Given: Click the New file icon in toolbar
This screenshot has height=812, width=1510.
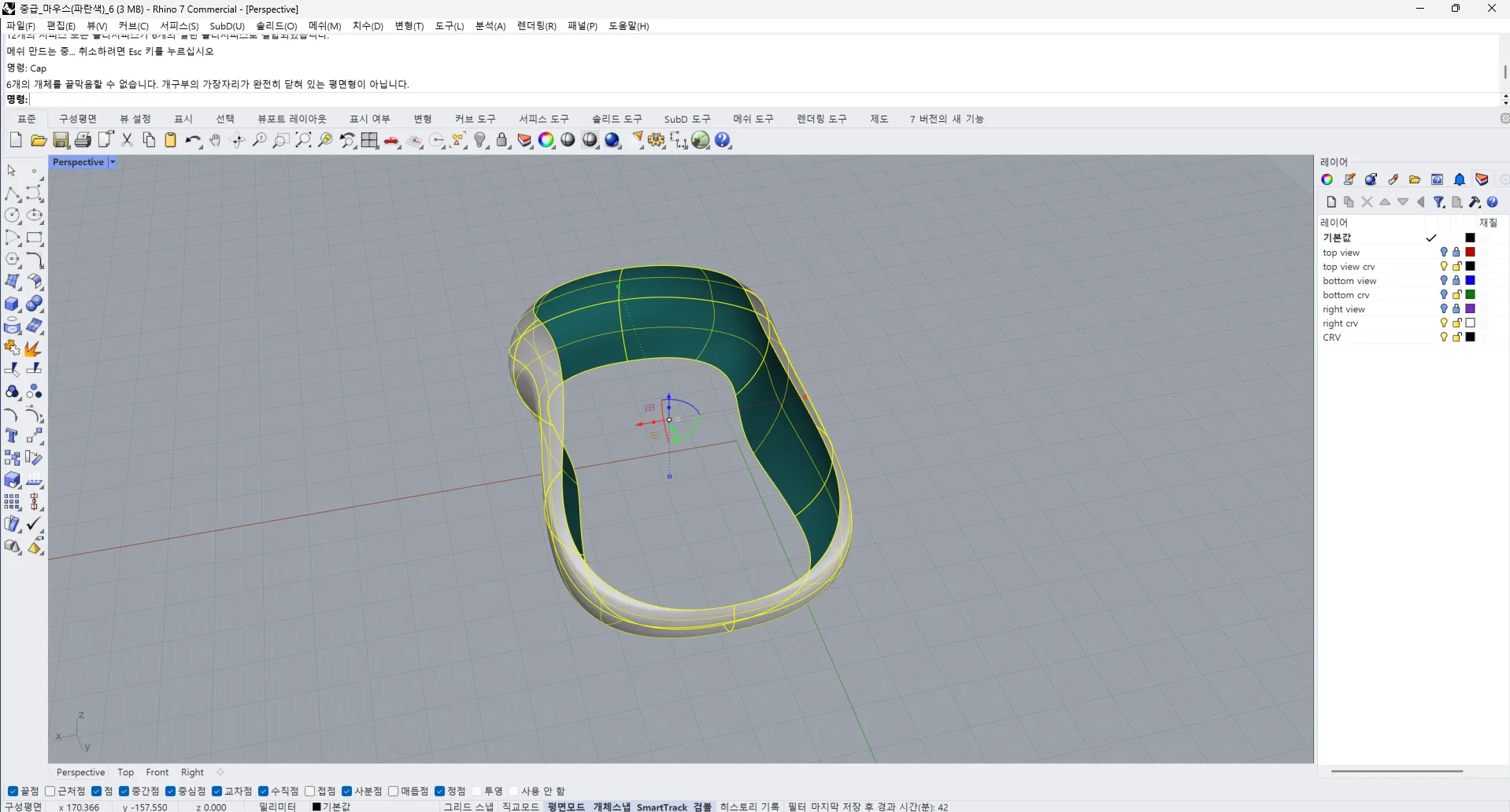Looking at the screenshot, I should [x=16, y=140].
